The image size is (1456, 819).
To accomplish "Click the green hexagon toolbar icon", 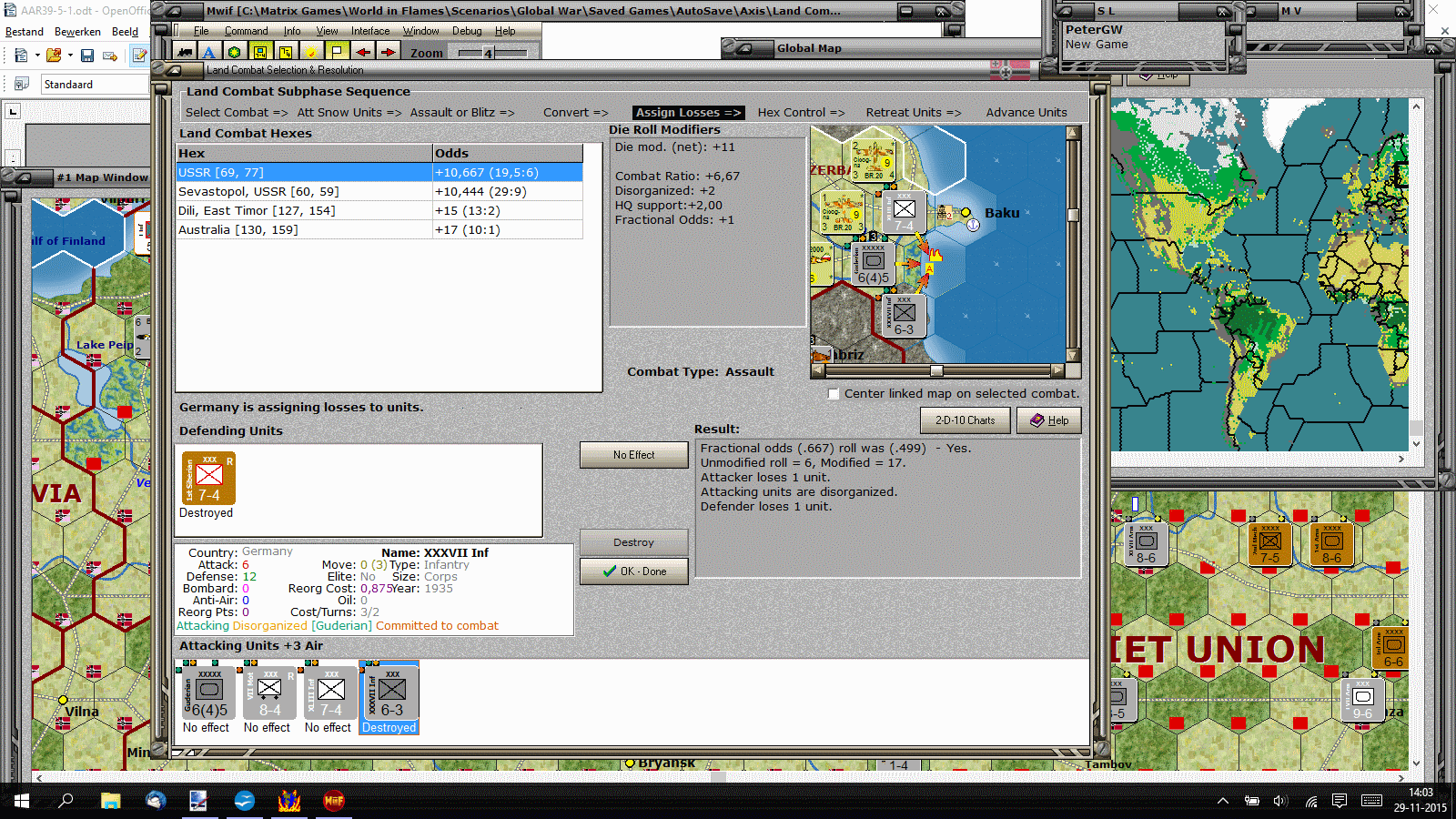I will [235, 52].
